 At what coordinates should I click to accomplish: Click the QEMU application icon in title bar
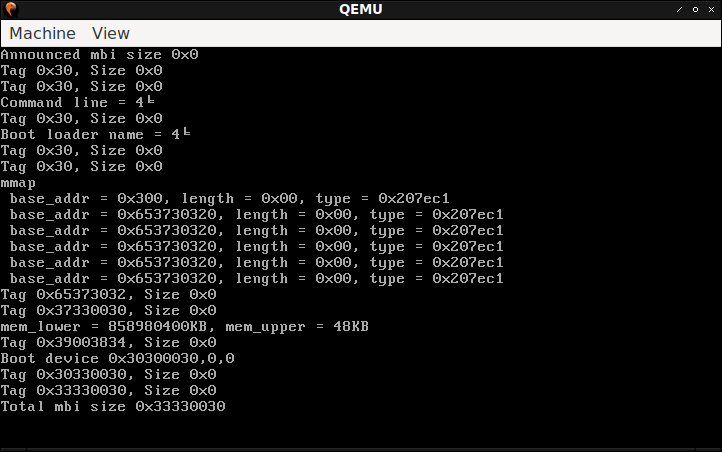11,9
